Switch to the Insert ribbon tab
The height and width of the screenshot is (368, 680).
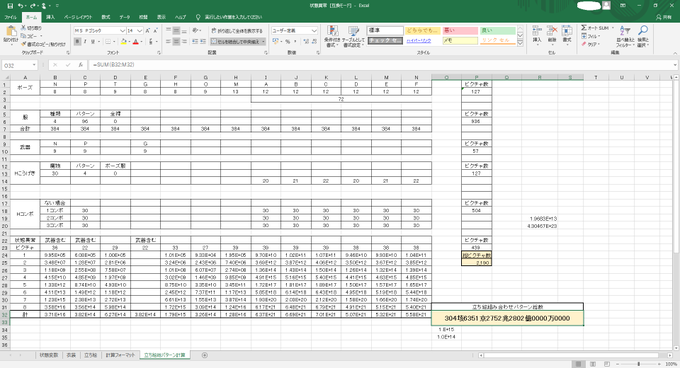(50, 17)
